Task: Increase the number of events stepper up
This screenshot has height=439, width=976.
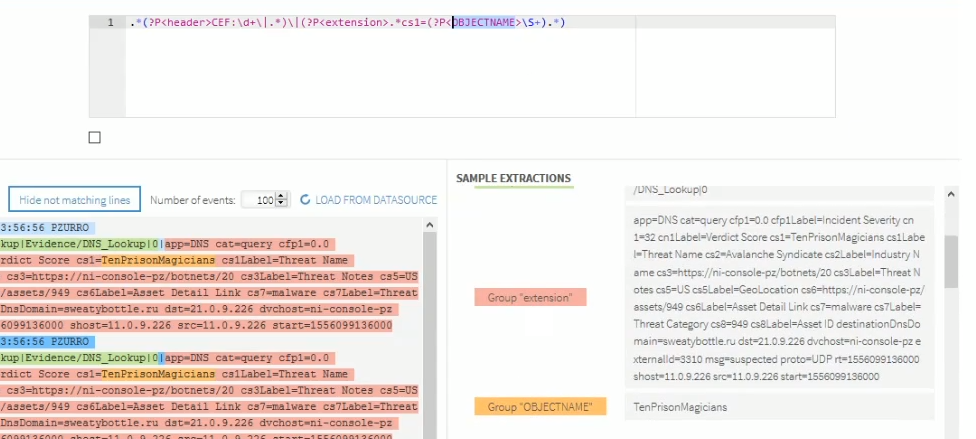Action: tap(281, 196)
